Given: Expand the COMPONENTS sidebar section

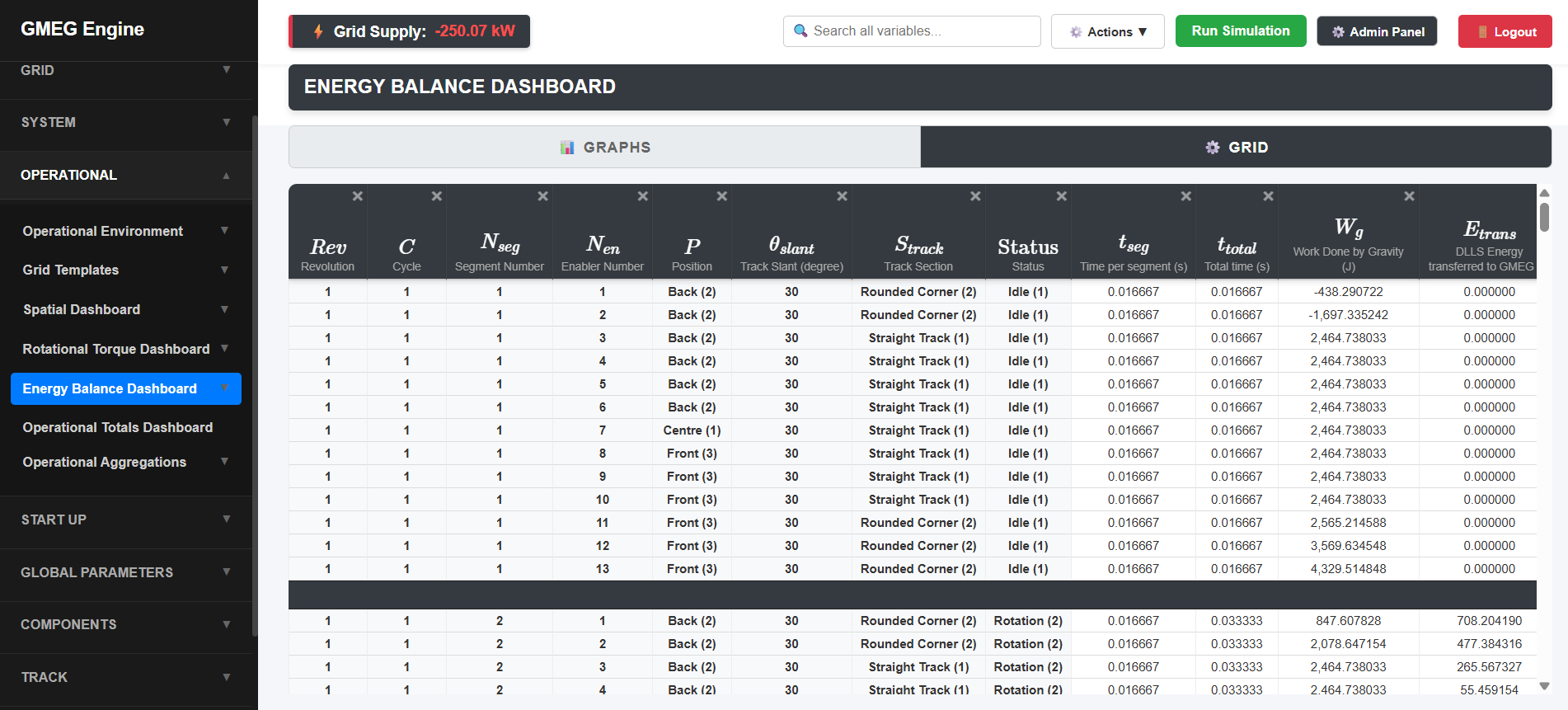Looking at the screenshot, I should pos(126,624).
